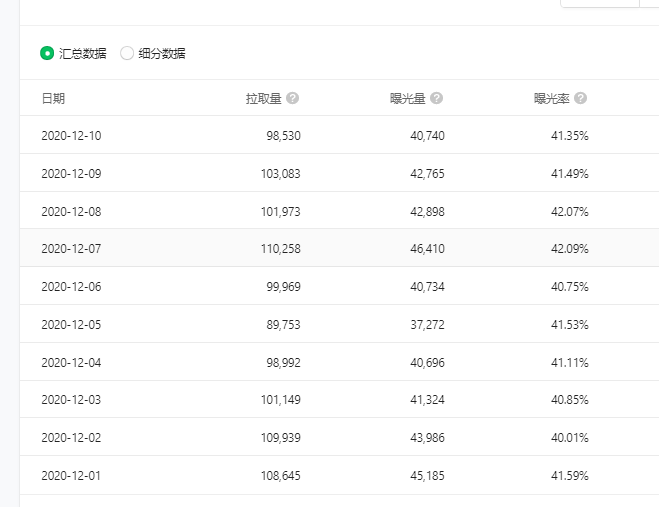Click the 日期 column header

[x=53, y=98]
